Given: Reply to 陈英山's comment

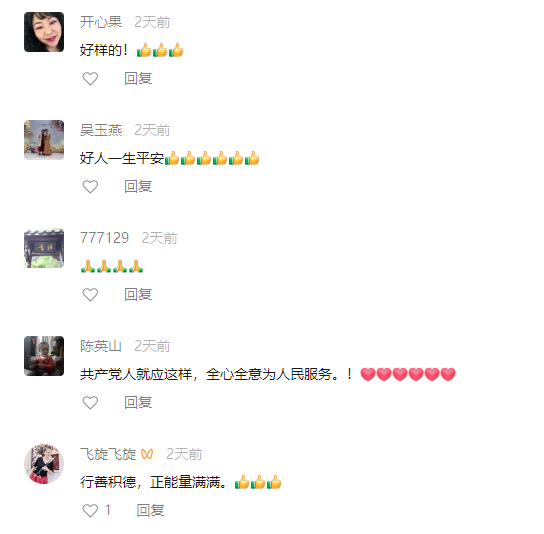Looking at the screenshot, I should coord(138,402).
